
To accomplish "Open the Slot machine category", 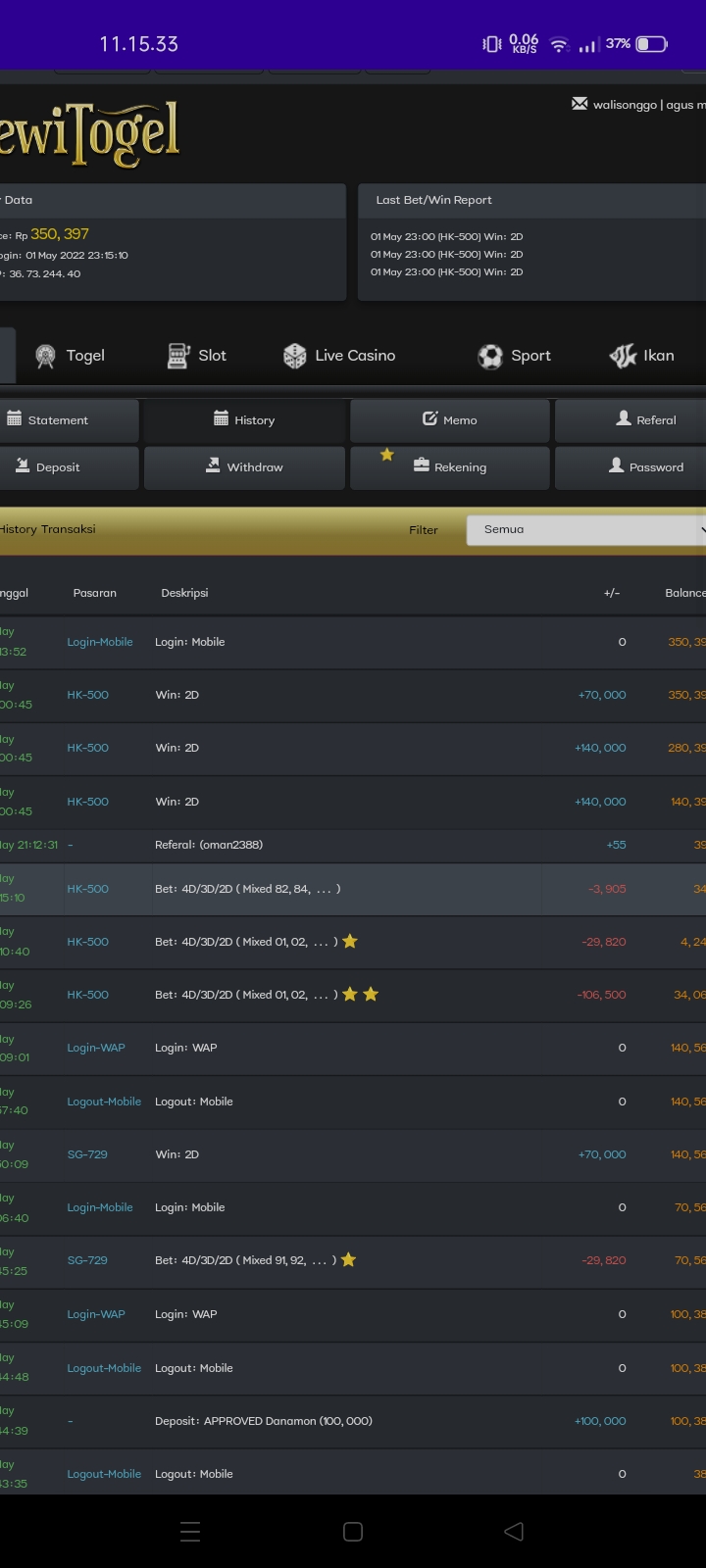I will pos(178,356).
